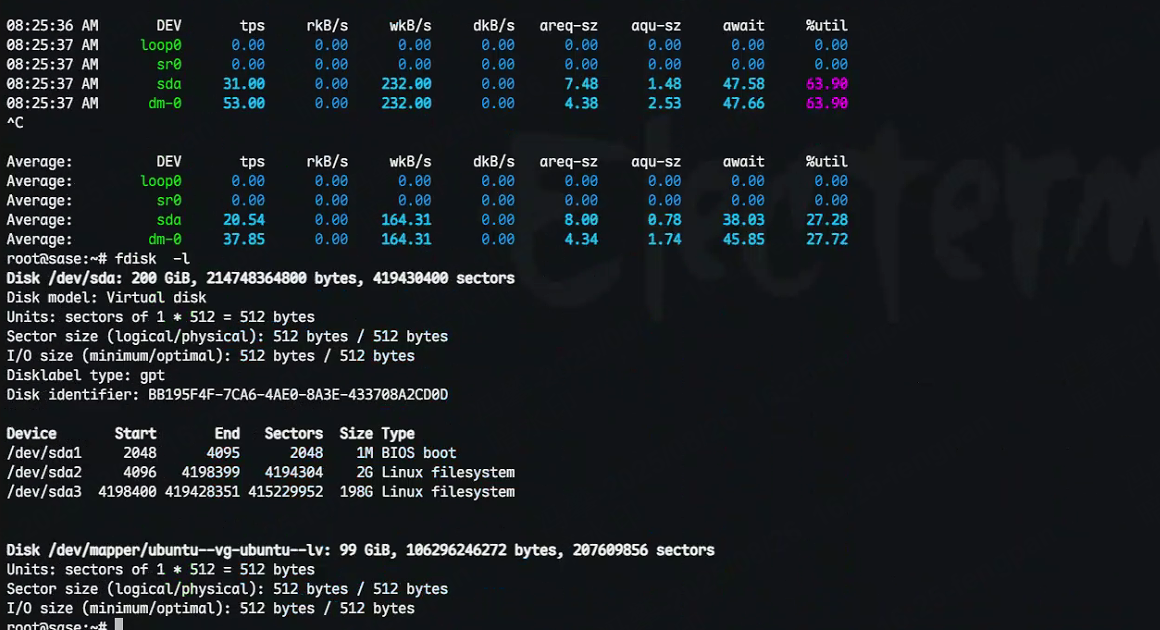Select 'Linux filesystem' in the /dev/sda2 row
Screen dimensions: 1160x630
coord(448,472)
